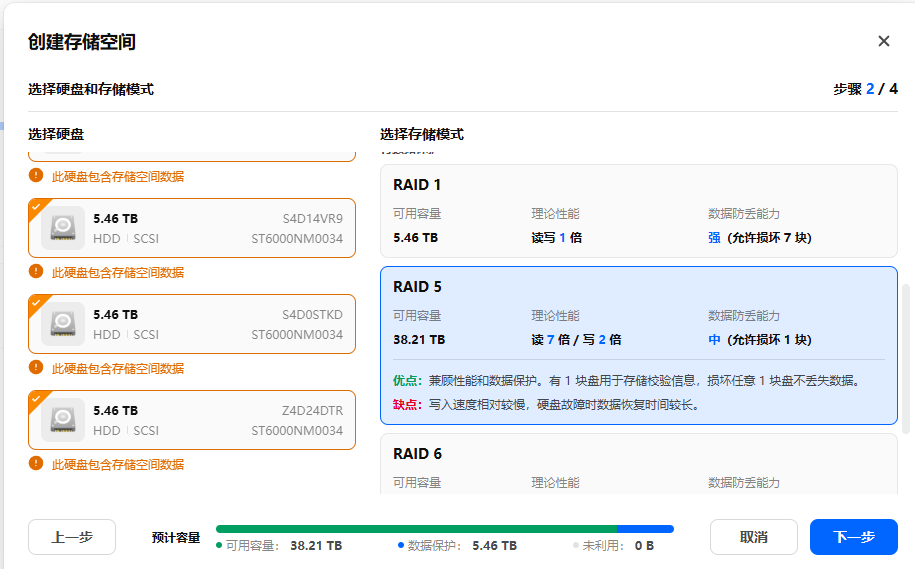Click the warning icon directly above disk S4D14VR9
The image size is (915, 569).
[x=36, y=175]
